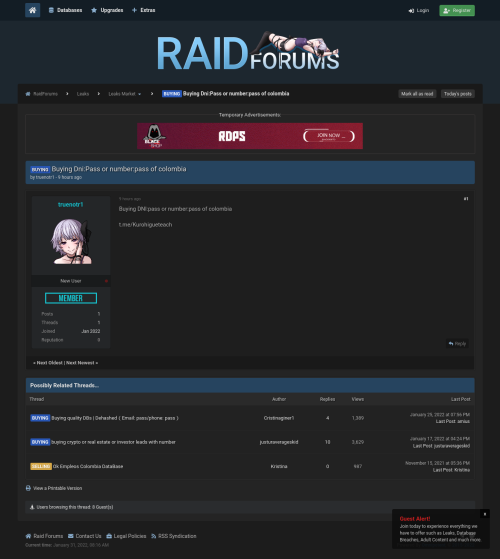Viewport: 500px width, 559px height.
Task: Click BUYING tag on buying crypto row
Action: point(40,442)
